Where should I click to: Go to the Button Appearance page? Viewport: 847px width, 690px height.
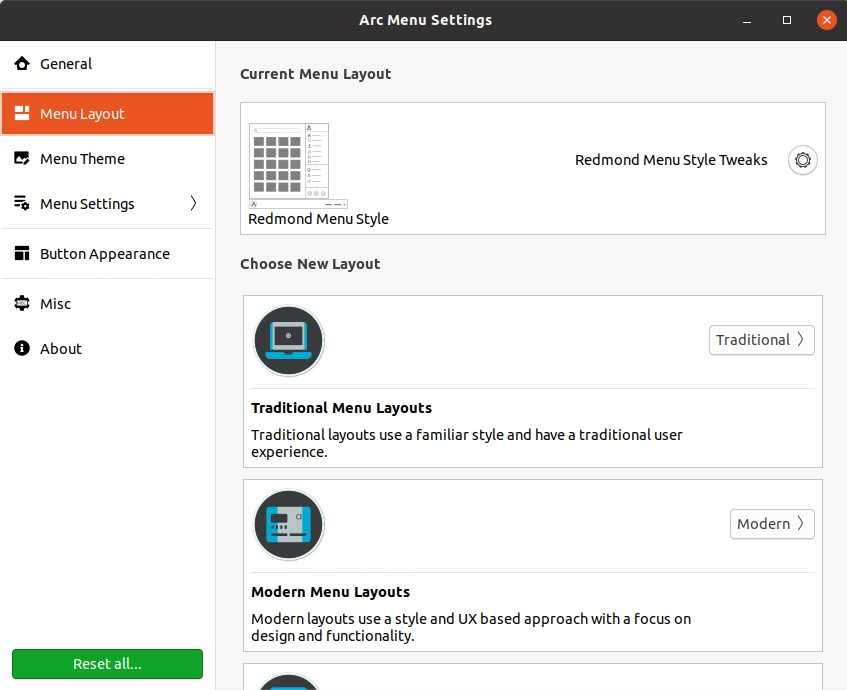click(x=104, y=254)
